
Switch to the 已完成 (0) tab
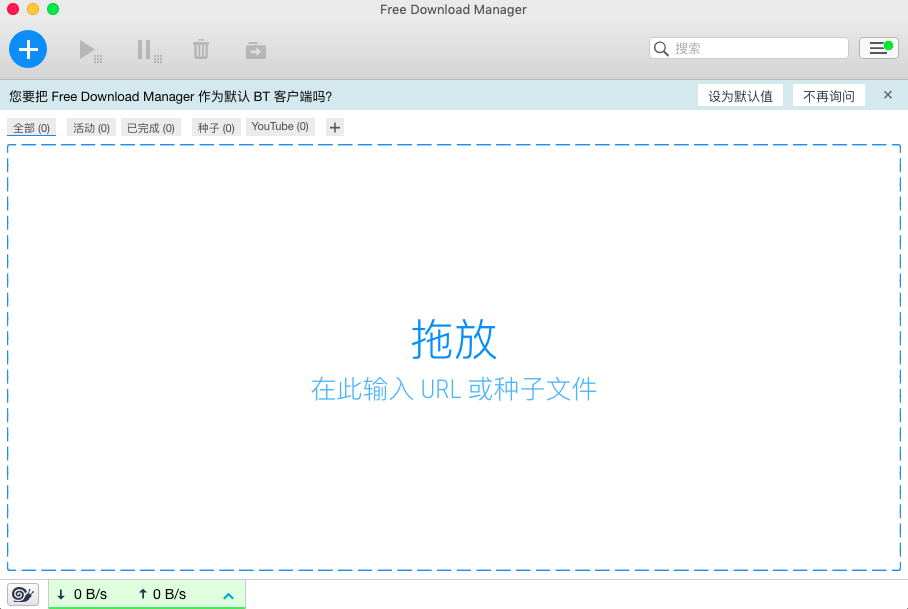click(151, 127)
